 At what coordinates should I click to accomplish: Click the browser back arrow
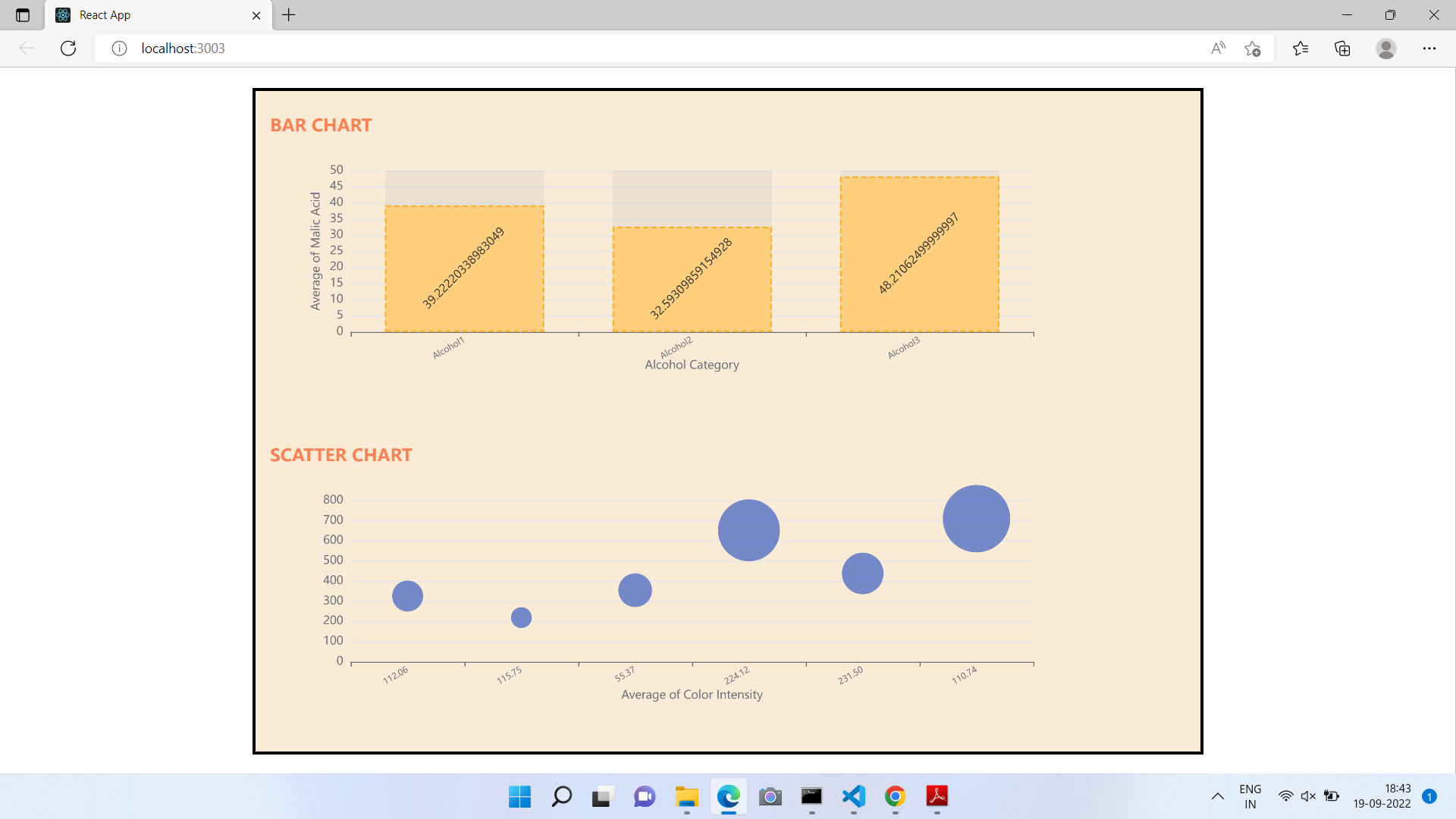click(27, 49)
